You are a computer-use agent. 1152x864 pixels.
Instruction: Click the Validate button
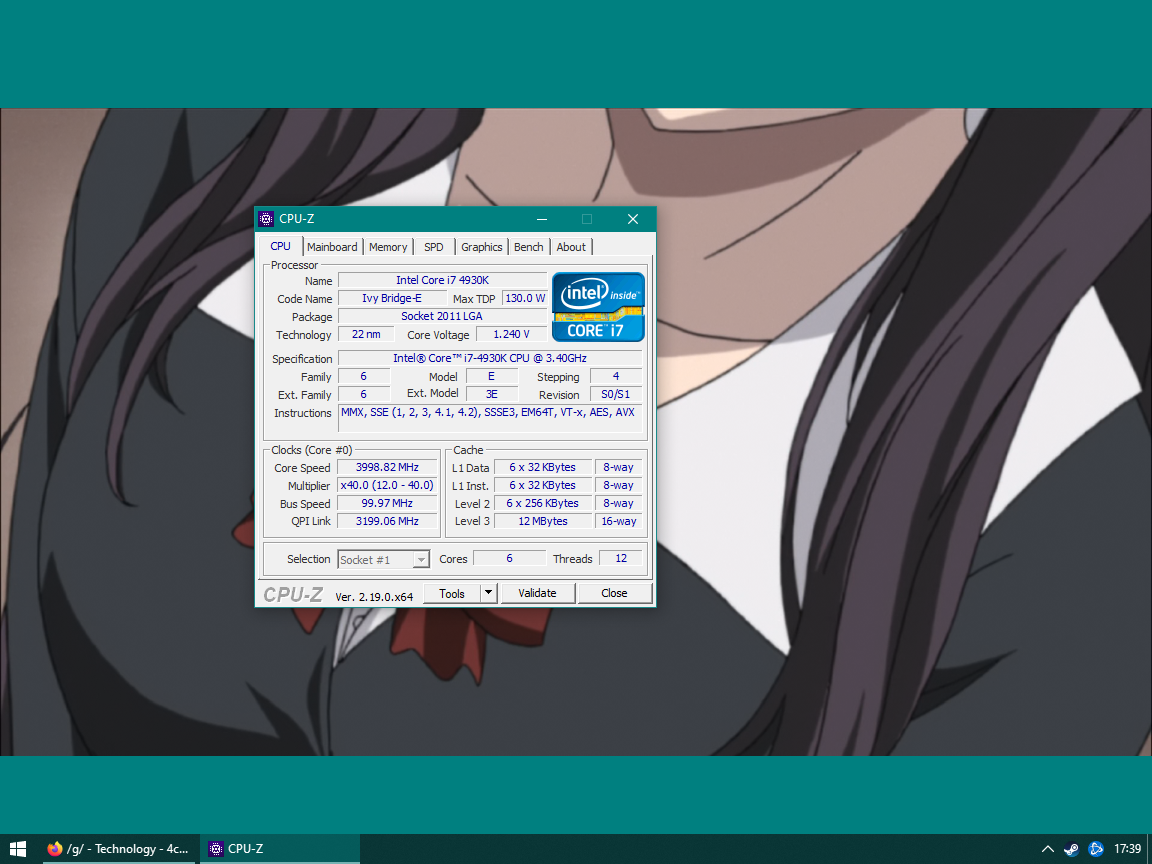click(x=537, y=593)
